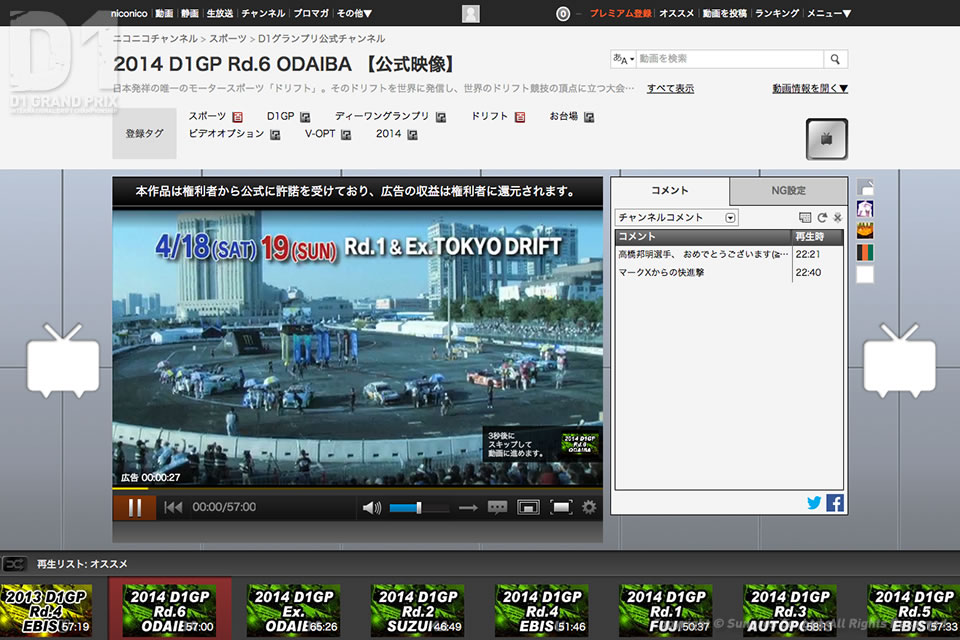This screenshot has width=960, height=640.
Task: Open the dictionary icon beside ディーワングランプリ tag
Action: click(x=441, y=116)
